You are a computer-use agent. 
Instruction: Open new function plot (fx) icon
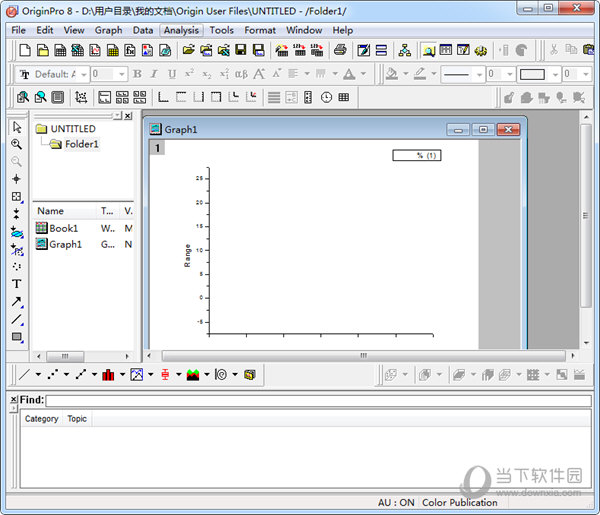click(130, 50)
